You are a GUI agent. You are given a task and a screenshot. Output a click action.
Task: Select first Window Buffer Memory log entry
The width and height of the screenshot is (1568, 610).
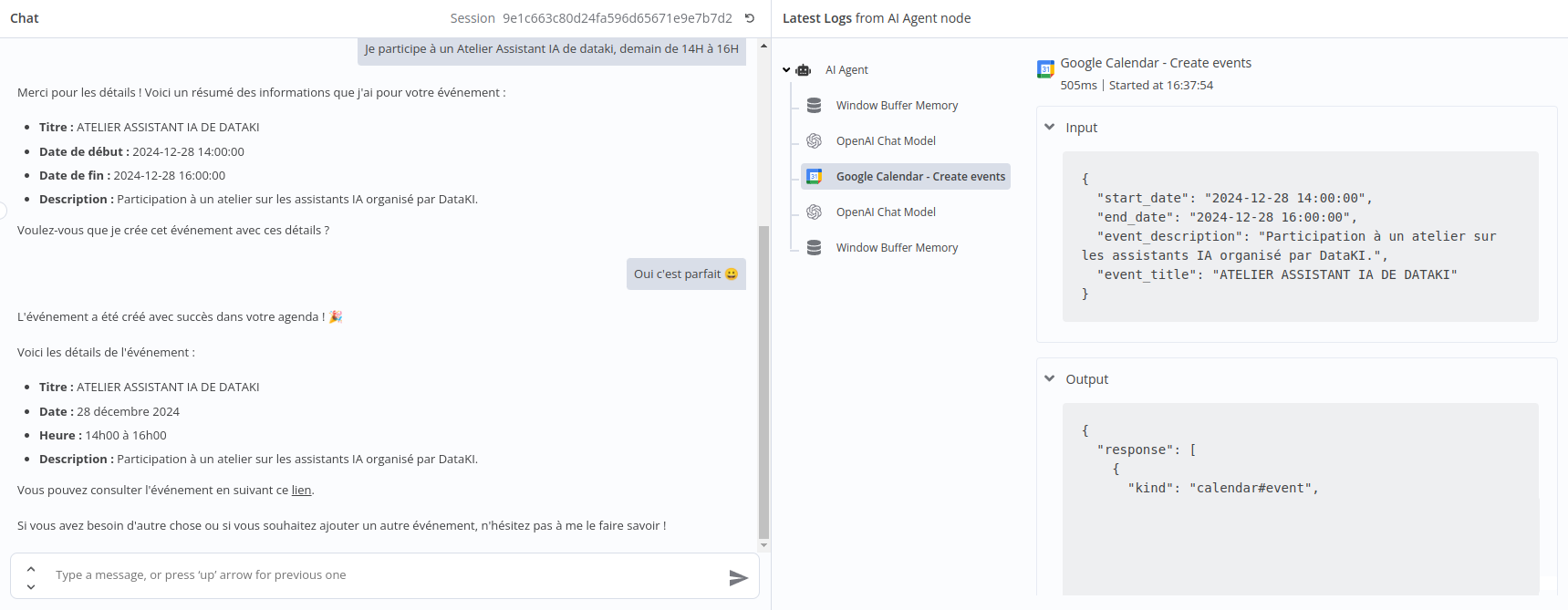click(x=897, y=106)
